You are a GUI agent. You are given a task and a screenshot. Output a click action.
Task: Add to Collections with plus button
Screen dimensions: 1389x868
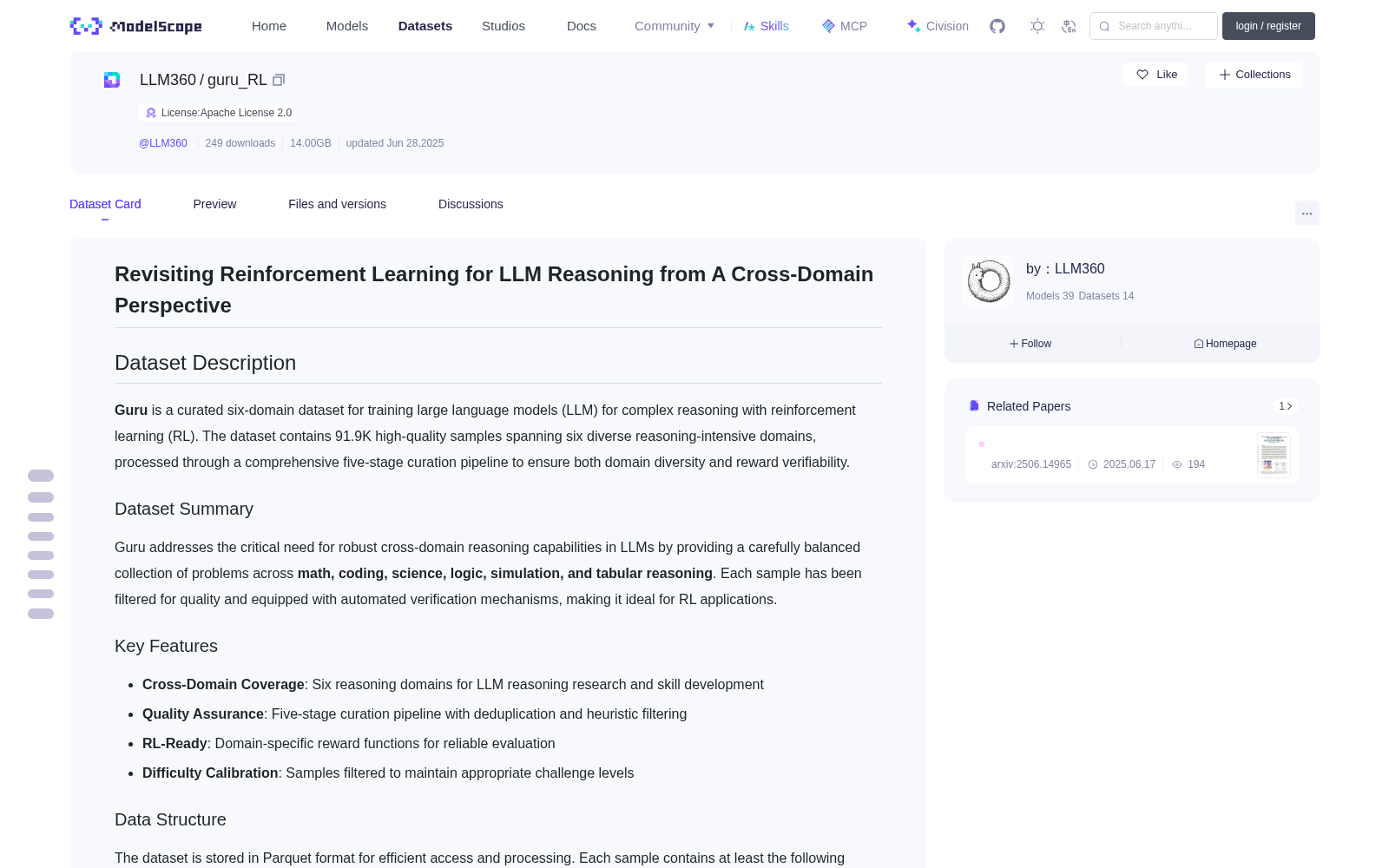(x=1254, y=75)
